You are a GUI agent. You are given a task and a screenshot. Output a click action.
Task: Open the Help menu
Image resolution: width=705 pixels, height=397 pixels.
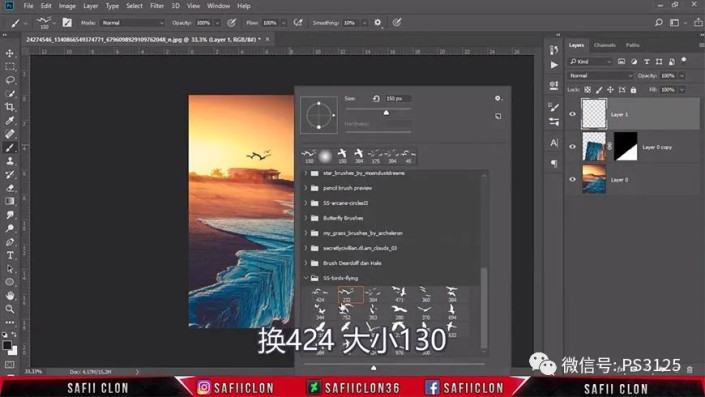click(x=244, y=6)
